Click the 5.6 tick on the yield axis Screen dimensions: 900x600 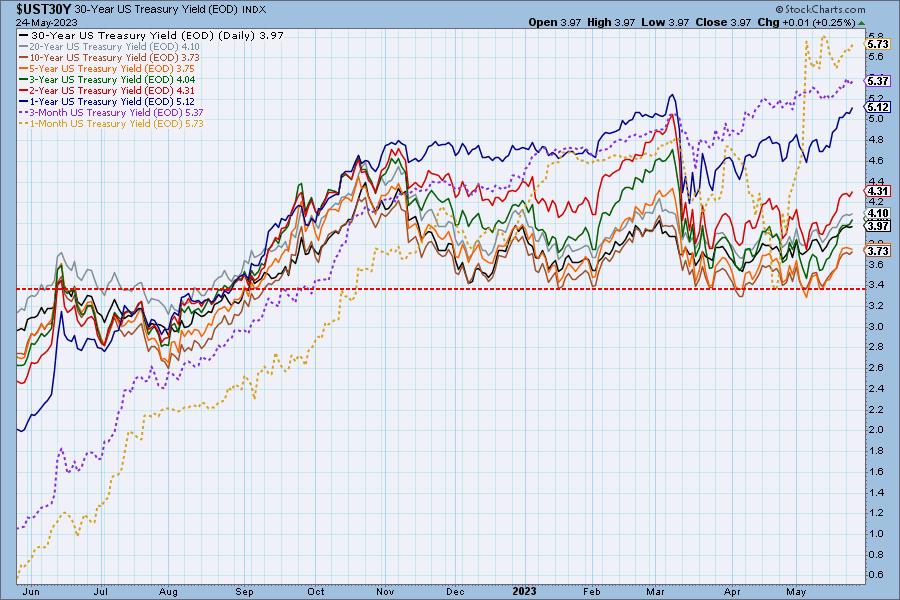click(876, 56)
